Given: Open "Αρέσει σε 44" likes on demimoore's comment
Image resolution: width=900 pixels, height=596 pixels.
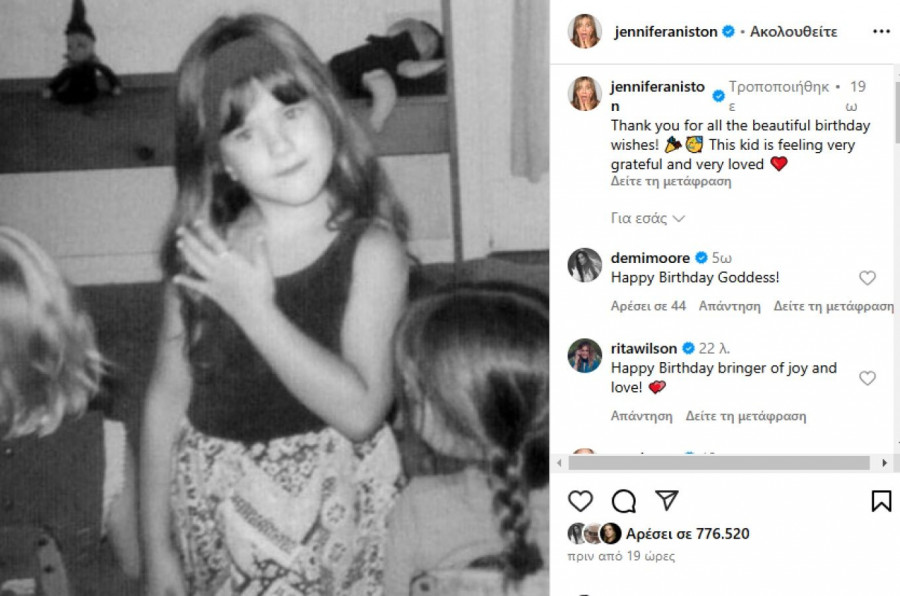Looking at the screenshot, I should [648, 306].
